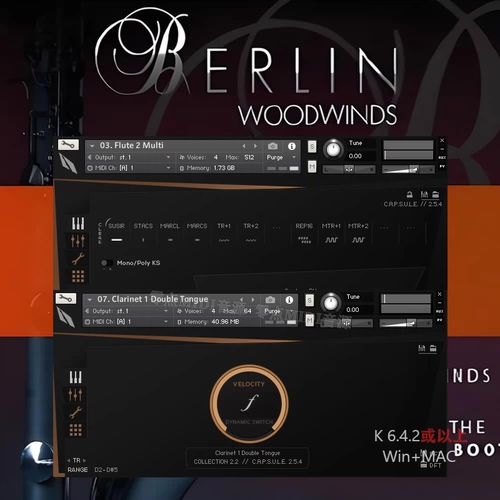This screenshot has height=500, width=500.
Task: Go to the previous instrument from Clarinet 1 Double Tongue
Action: click(242, 300)
